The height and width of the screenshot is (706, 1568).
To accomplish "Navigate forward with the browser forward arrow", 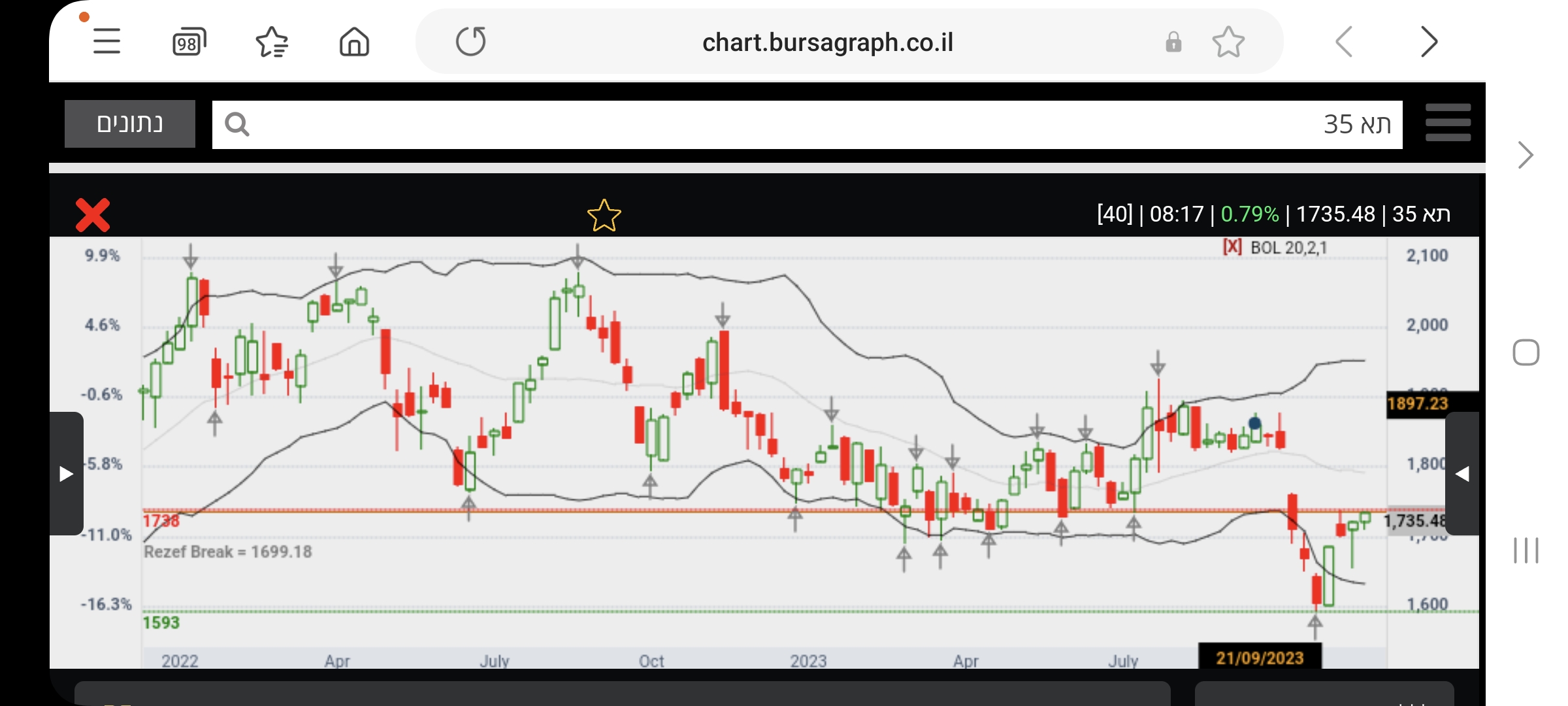I will point(1429,42).
